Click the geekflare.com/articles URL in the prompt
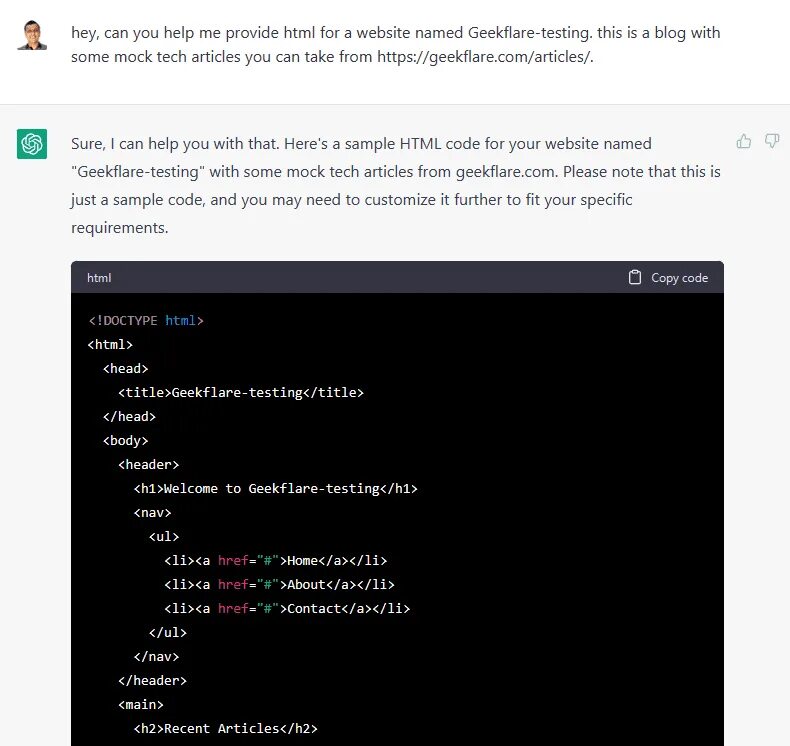790x746 pixels. click(485, 56)
